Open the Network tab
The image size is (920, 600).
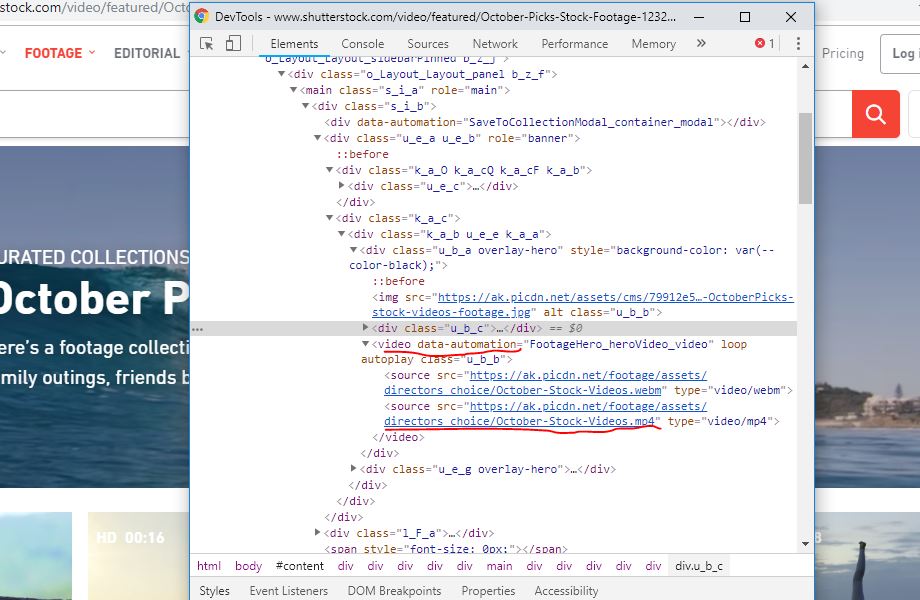(495, 44)
